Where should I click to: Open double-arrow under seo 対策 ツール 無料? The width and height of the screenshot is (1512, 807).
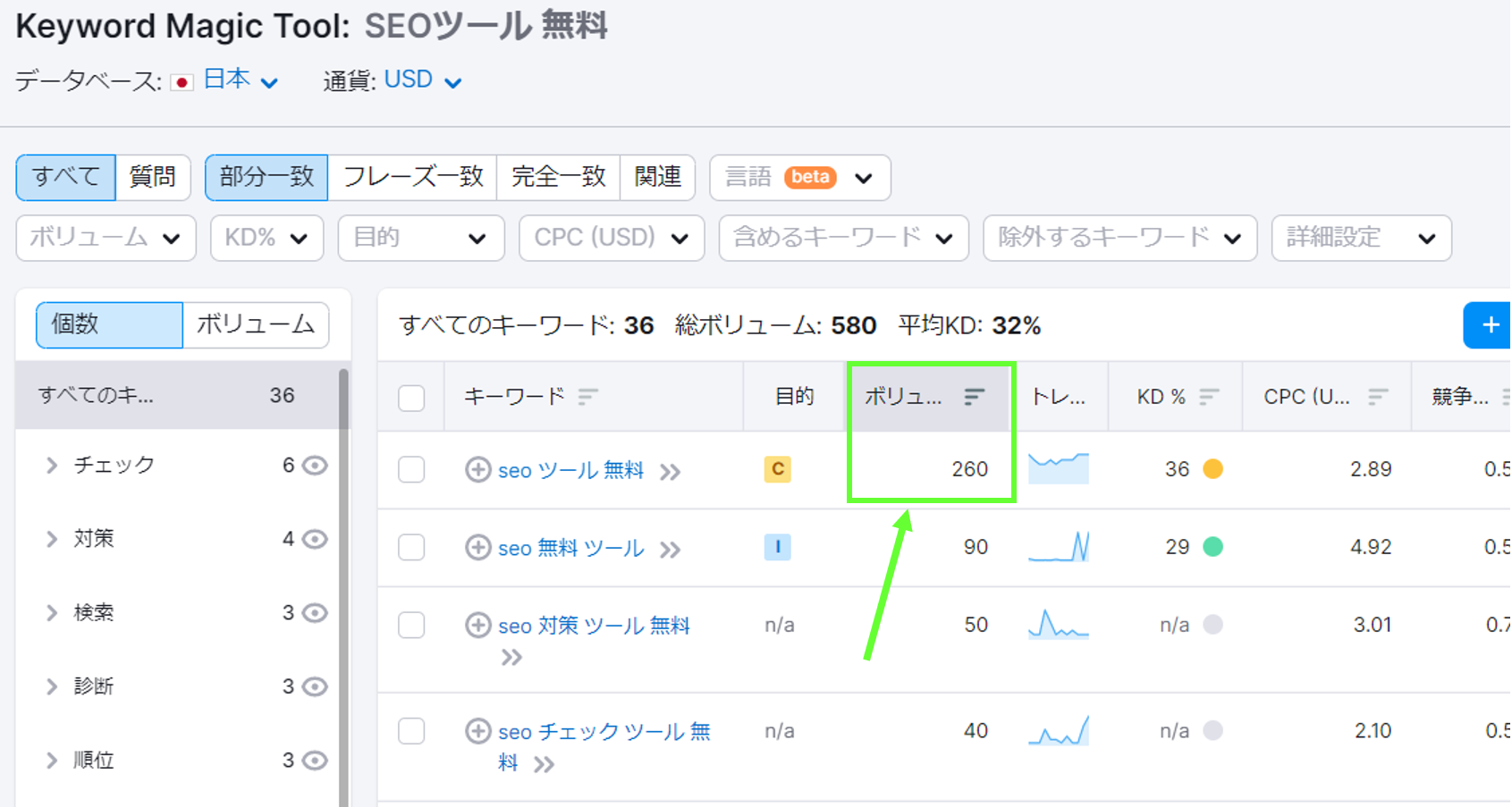click(x=511, y=658)
